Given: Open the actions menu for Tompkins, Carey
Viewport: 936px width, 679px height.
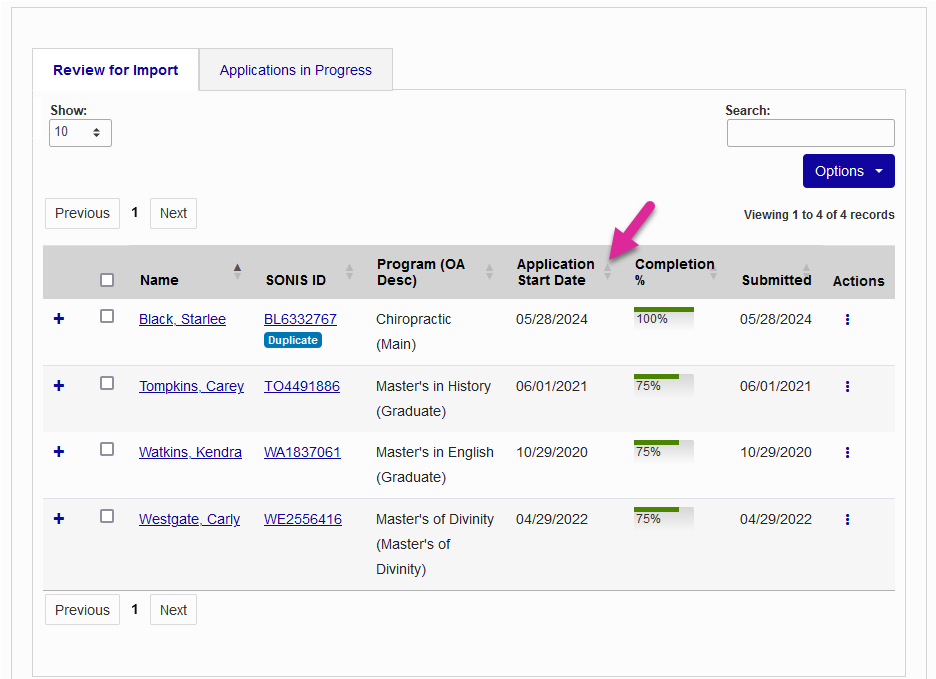Looking at the screenshot, I should (x=847, y=386).
